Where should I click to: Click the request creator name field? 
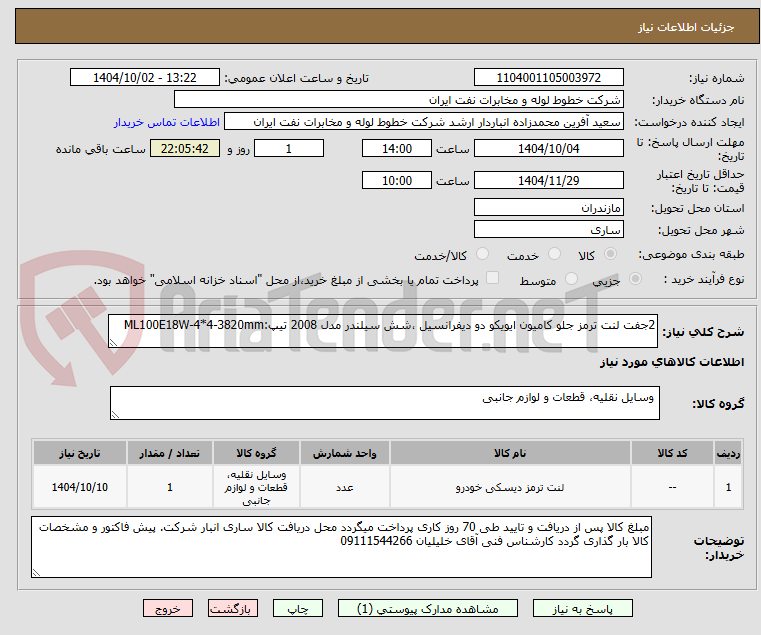pyautogui.click(x=424, y=122)
